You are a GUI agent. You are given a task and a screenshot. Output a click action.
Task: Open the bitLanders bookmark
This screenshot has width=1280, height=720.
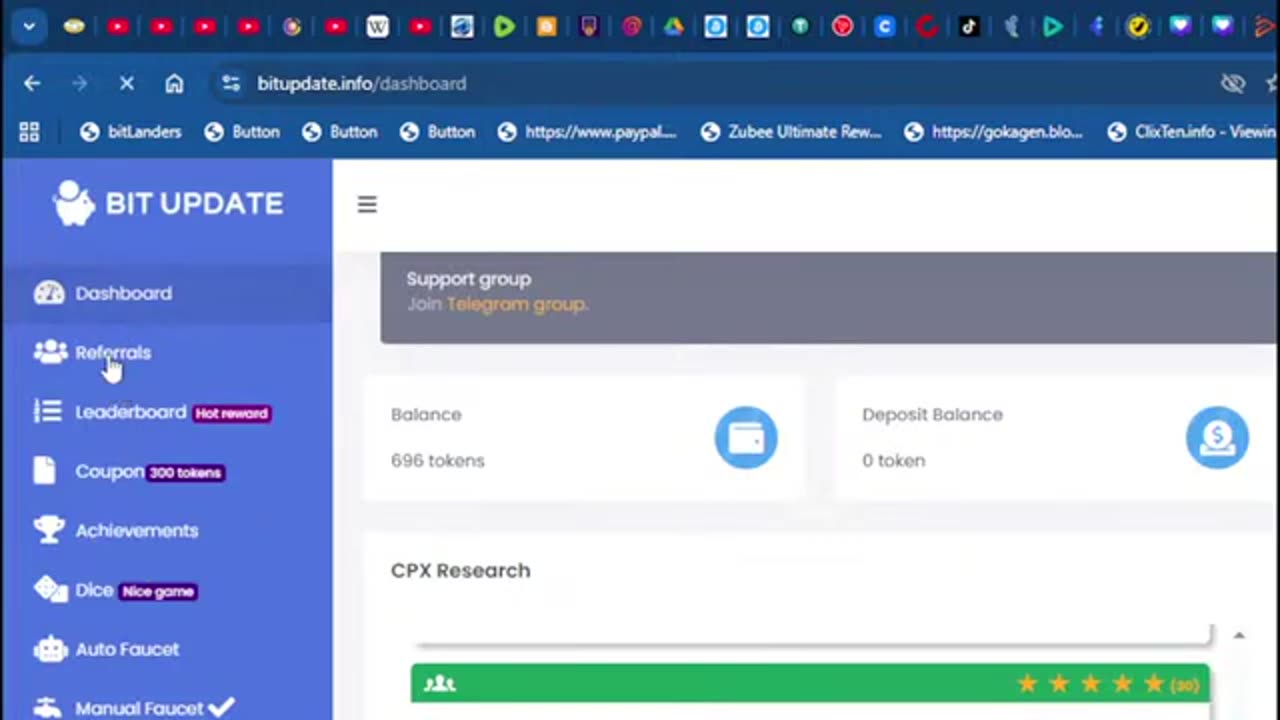[131, 132]
